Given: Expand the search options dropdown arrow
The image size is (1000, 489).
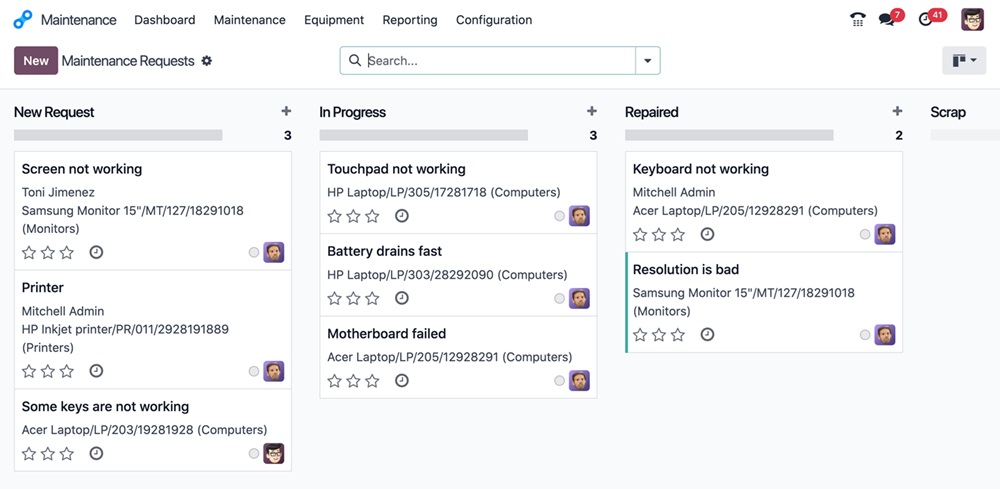Looking at the screenshot, I should tap(648, 61).
